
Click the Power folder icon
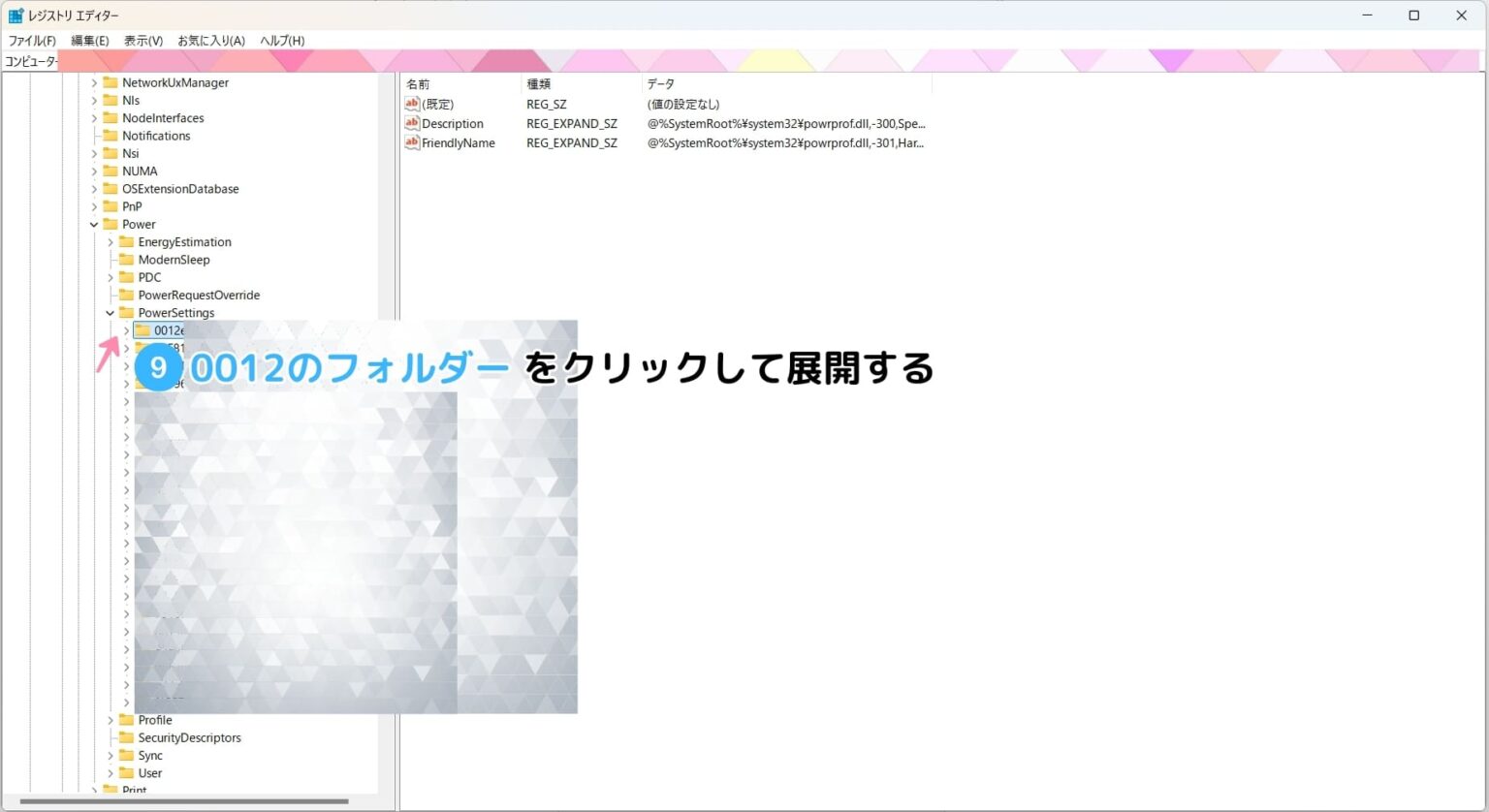pyautogui.click(x=111, y=224)
